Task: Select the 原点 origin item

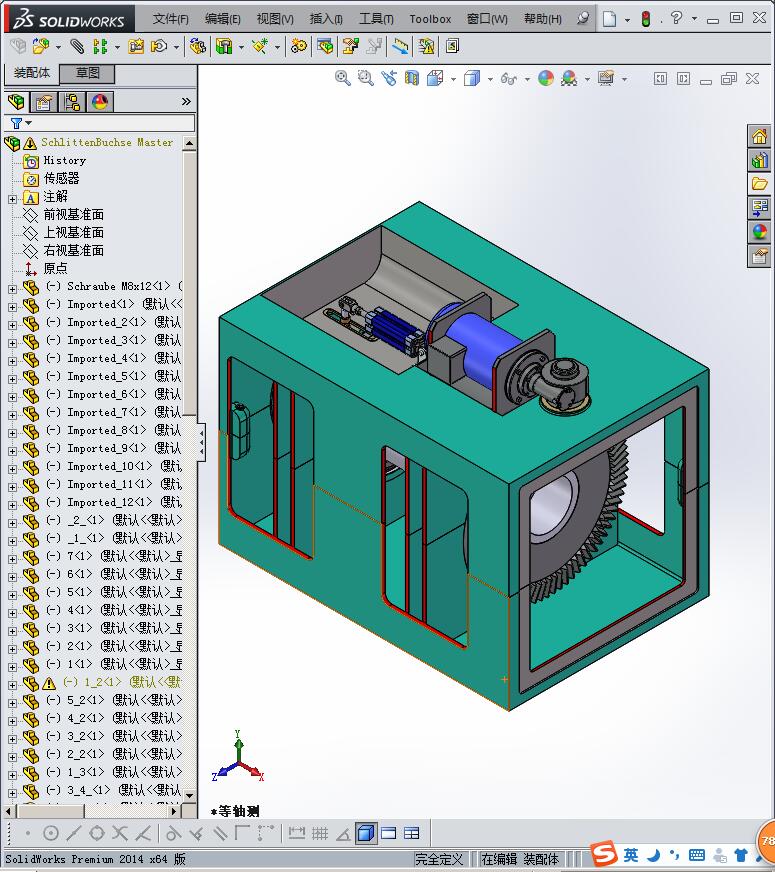Action: coord(55,269)
